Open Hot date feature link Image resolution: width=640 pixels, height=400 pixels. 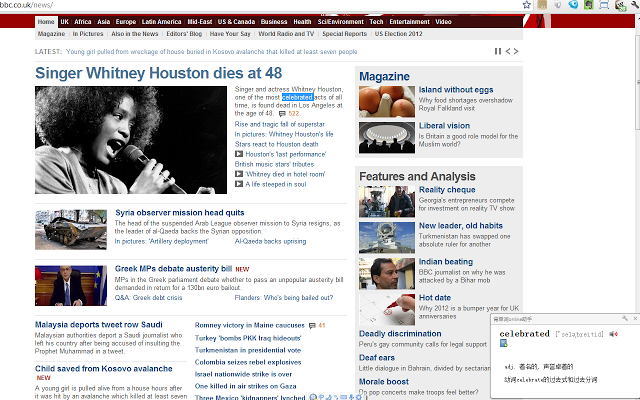click(435, 298)
